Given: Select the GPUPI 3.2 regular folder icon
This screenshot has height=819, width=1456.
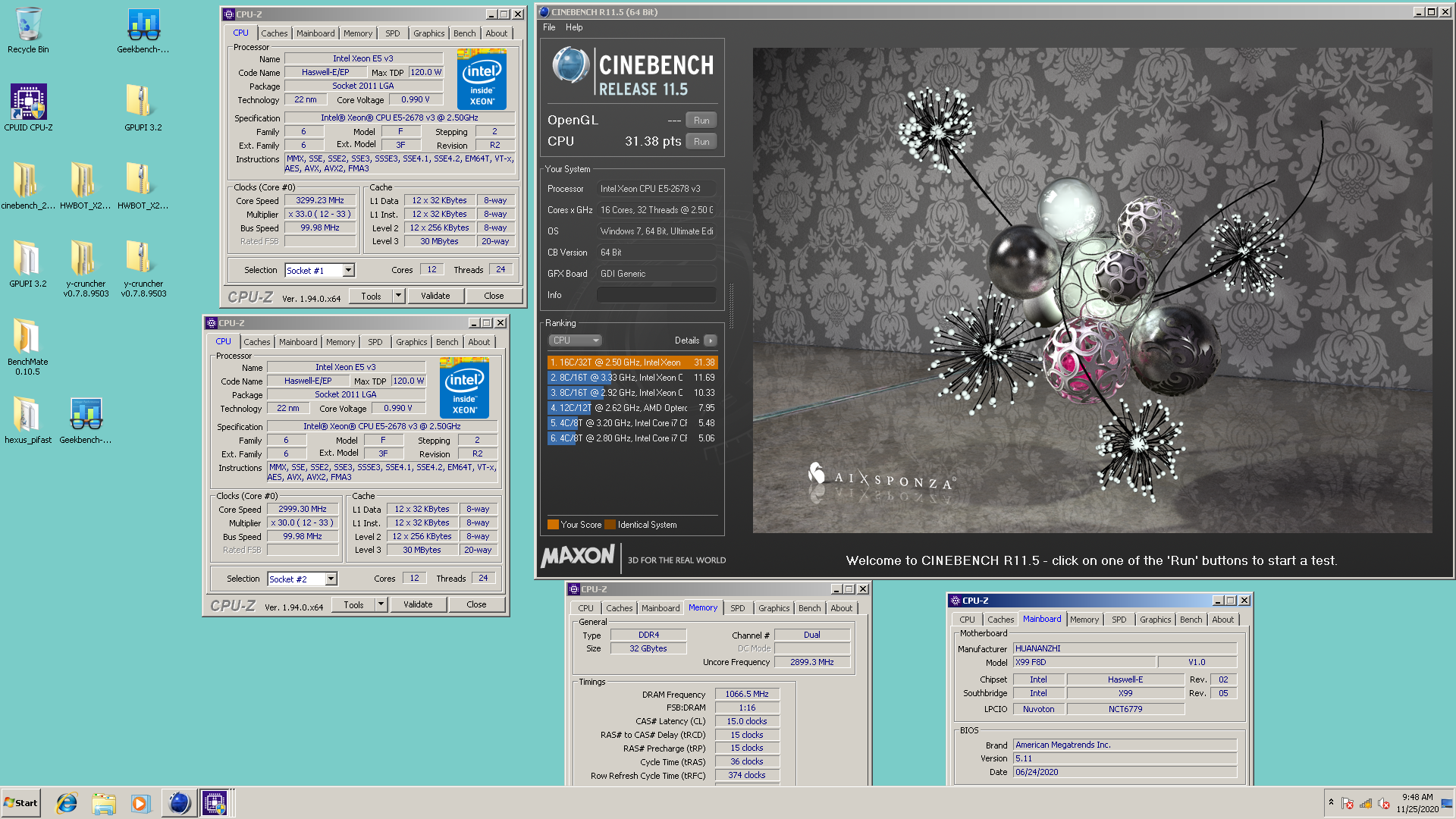Looking at the screenshot, I should click(28, 263).
